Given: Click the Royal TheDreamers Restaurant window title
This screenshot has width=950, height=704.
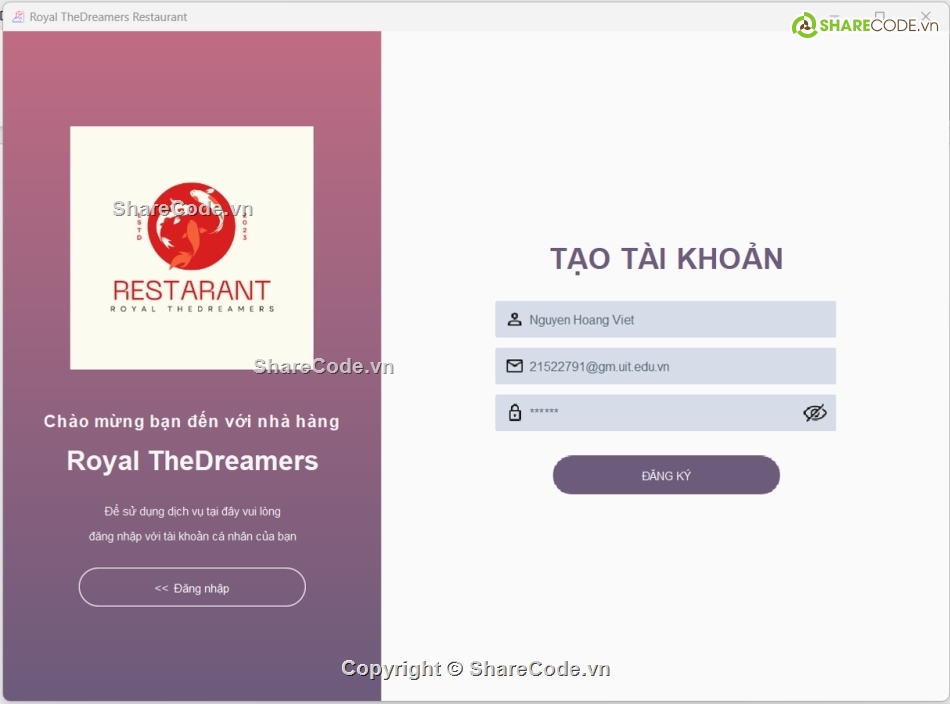Looking at the screenshot, I should [108, 17].
